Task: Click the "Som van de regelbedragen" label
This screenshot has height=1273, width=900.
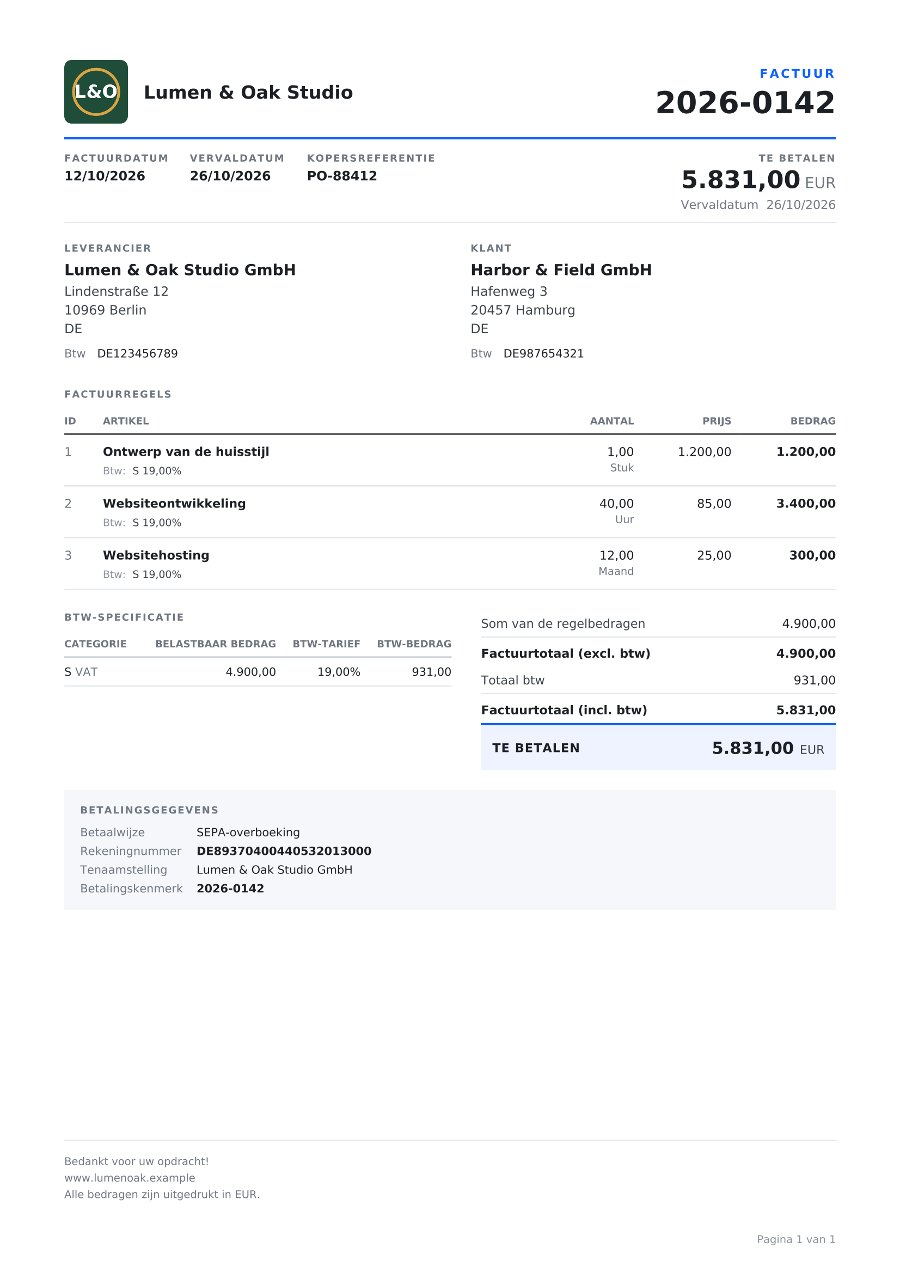Action: pos(563,624)
